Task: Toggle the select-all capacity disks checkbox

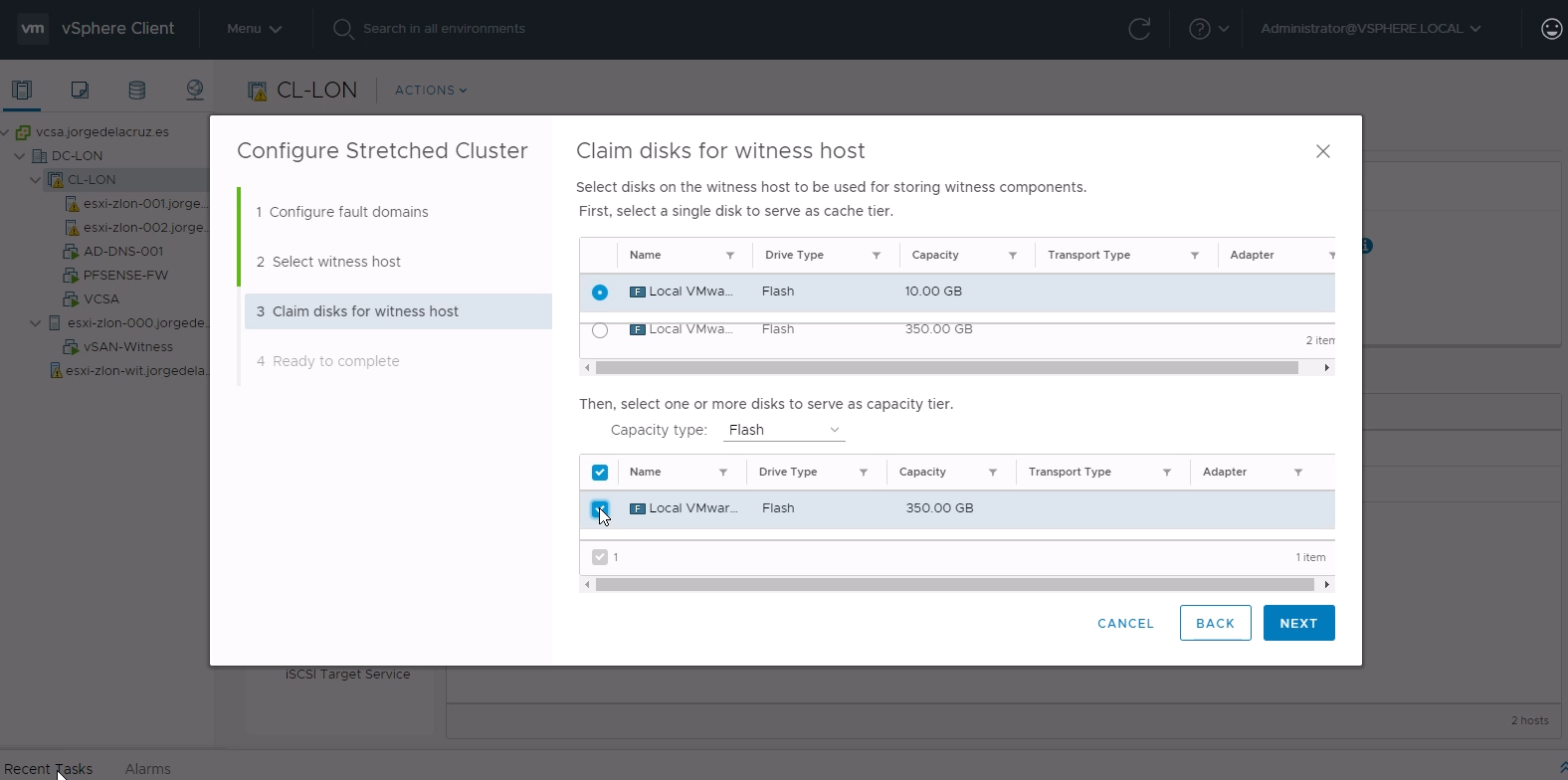Action: (600, 473)
